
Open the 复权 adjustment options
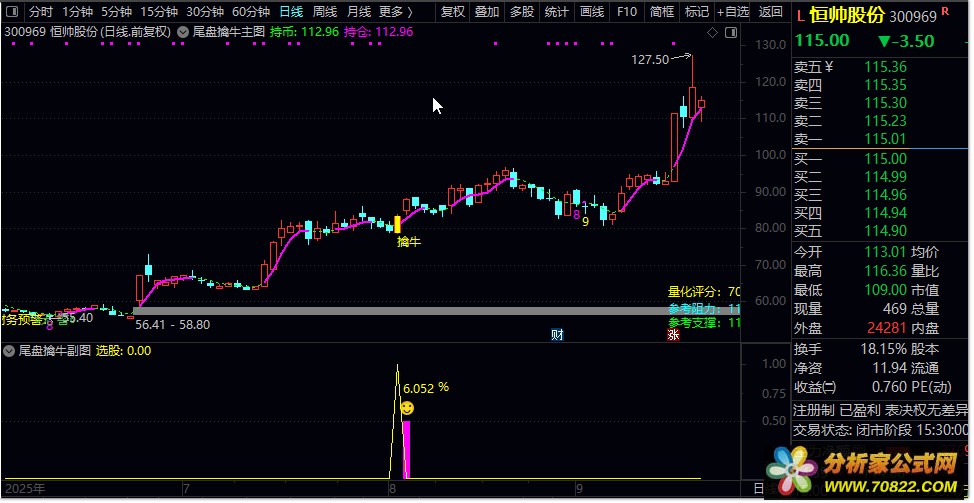click(x=453, y=12)
